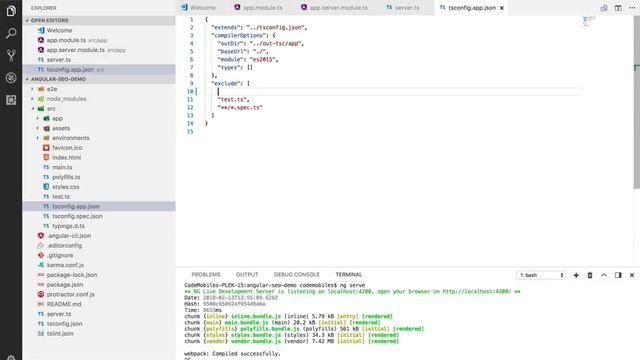
Task: Open styles.css in the file tree
Action: (x=99, y=187)
